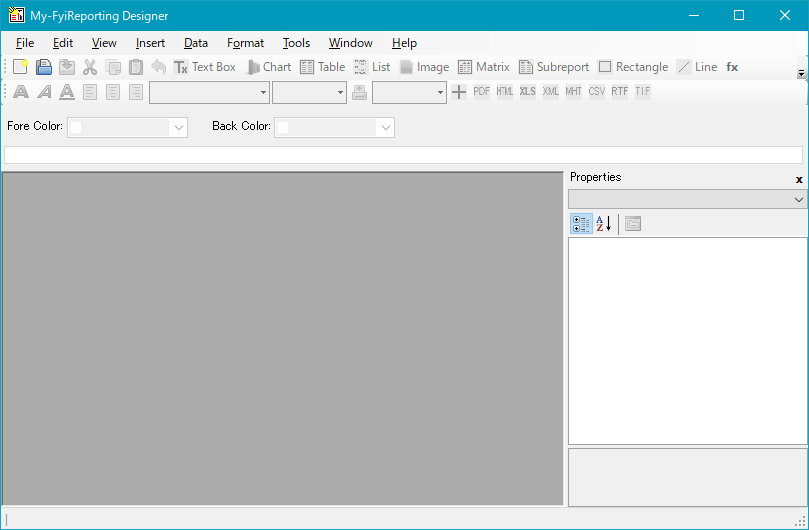Open the Fore Color dropdown
The width and height of the screenshot is (809, 530).
point(179,127)
